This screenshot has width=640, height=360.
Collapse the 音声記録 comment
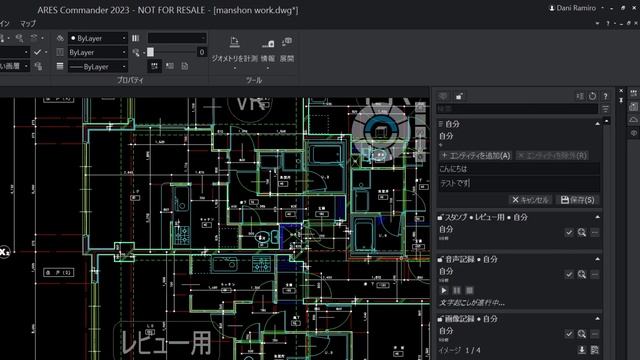[598, 259]
